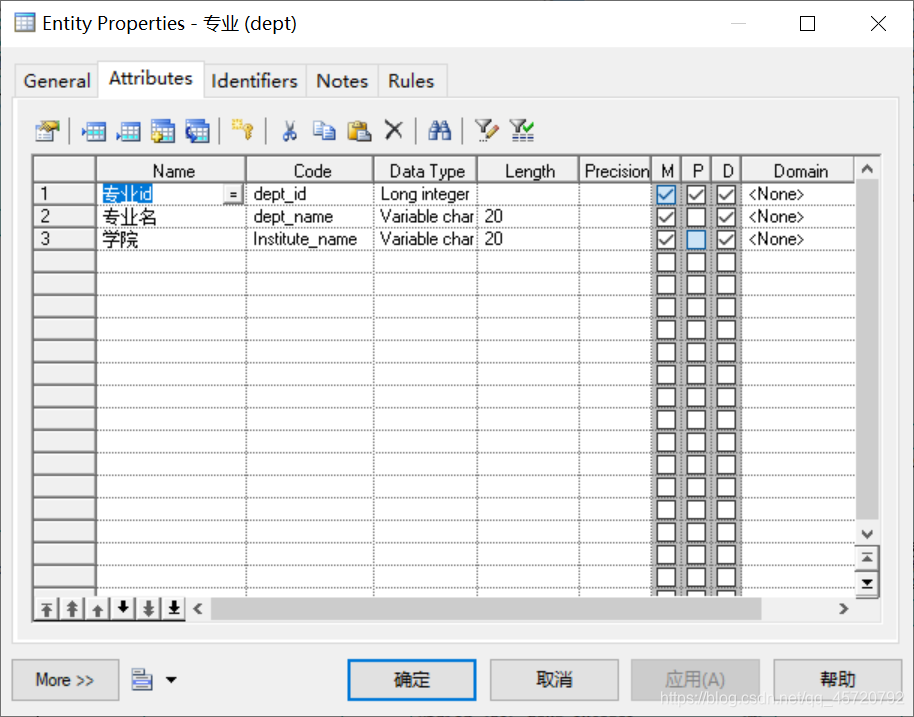The image size is (914, 717).
Task: Cut the selected row with scissors icon
Action: [x=290, y=131]
